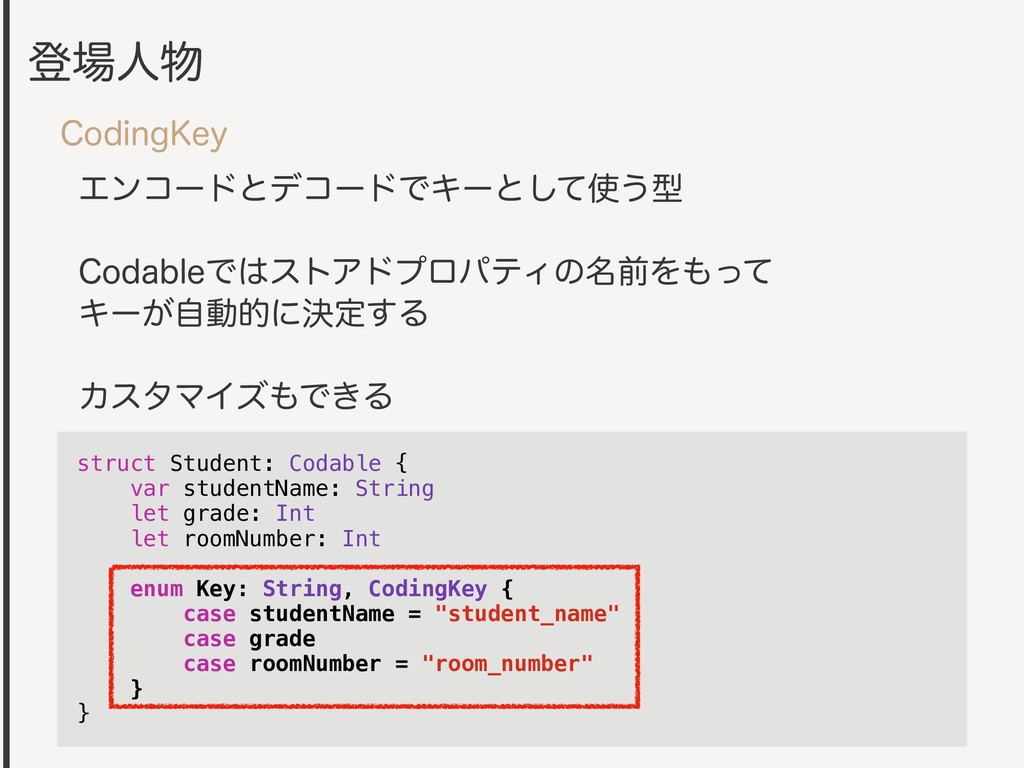The height and width of the screenshot is (768, 1024).
Task: Click the case grade line
Action: [x=249, y=639]
